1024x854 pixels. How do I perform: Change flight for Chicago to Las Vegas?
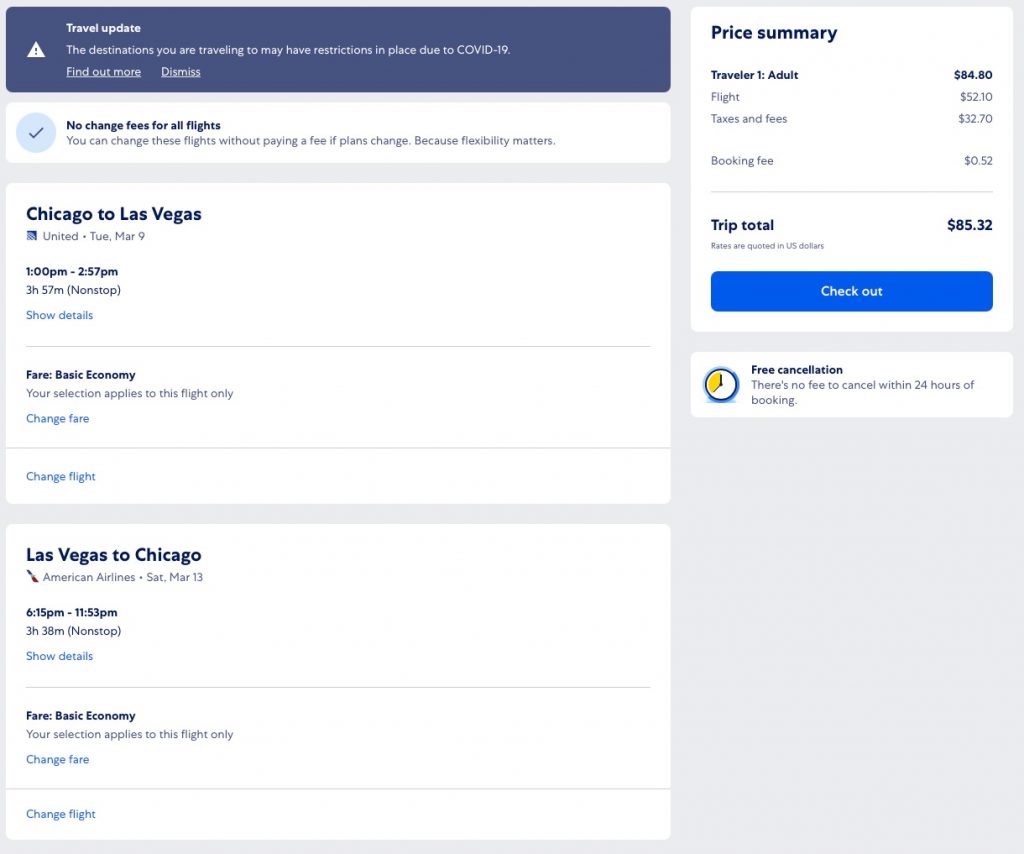pos(61,477)
